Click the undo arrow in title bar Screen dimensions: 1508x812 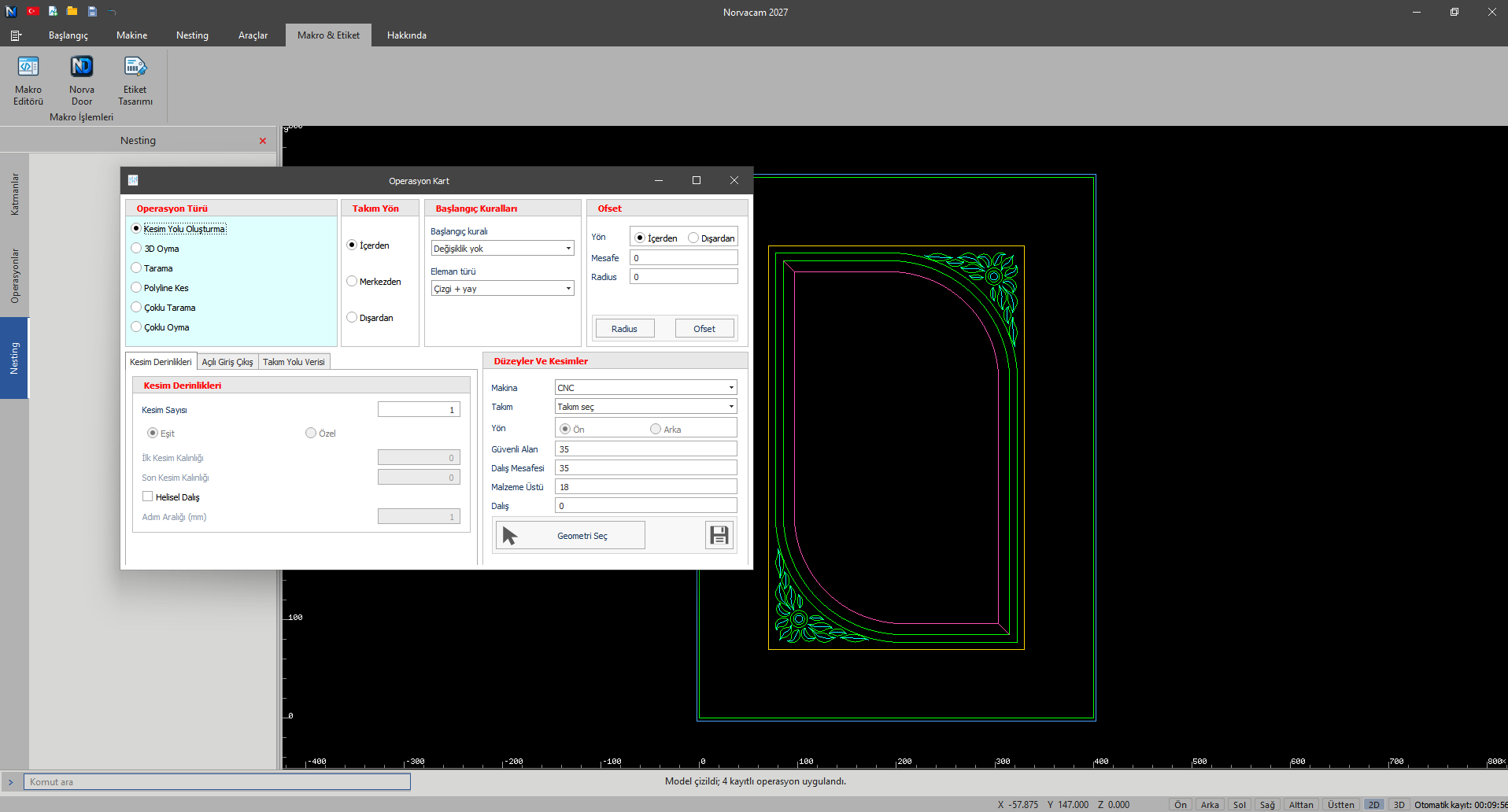coord(112,12)
